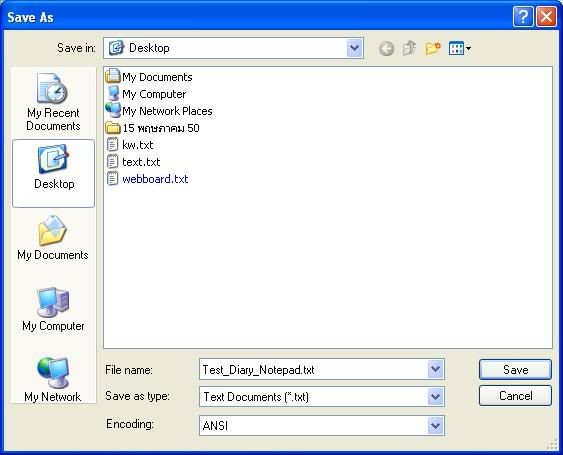Viewport: 563px width, 455px height.
Task: Go up one folder level icon
Action: pyautogui.click(x=409, y=48)
